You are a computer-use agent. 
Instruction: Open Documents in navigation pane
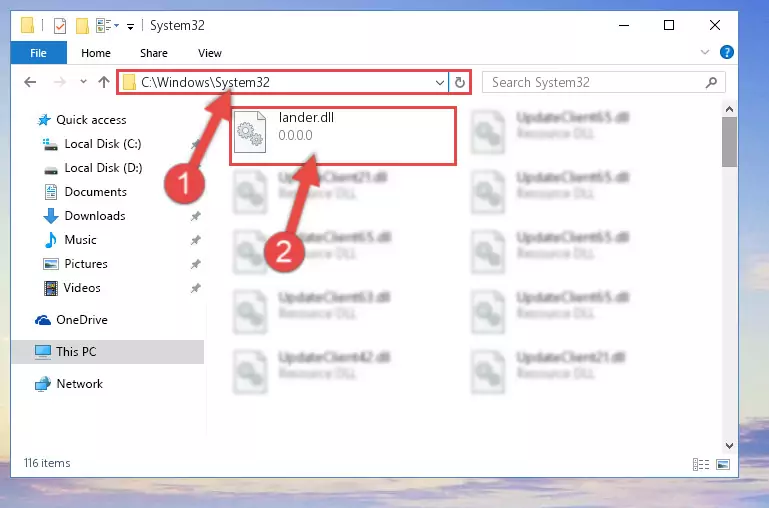coord(95,192)
